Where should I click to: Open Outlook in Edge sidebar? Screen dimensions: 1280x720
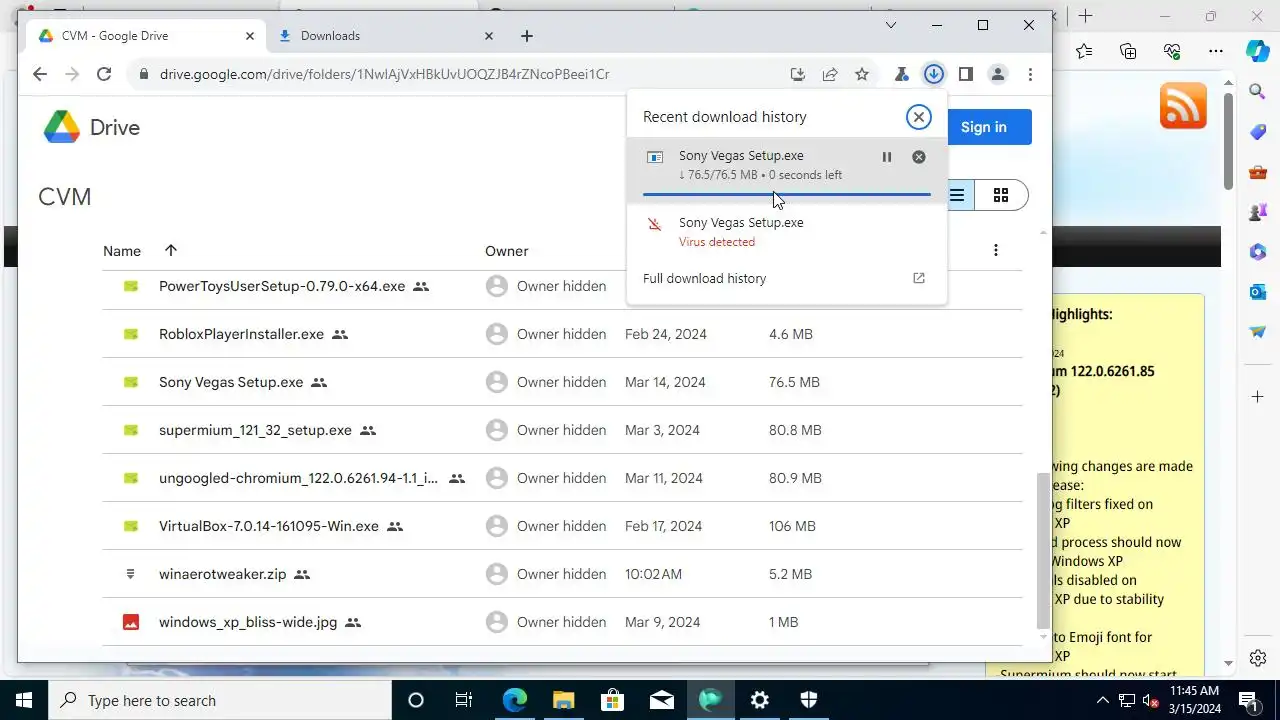pyautogui.click(x=1258, y=292)
